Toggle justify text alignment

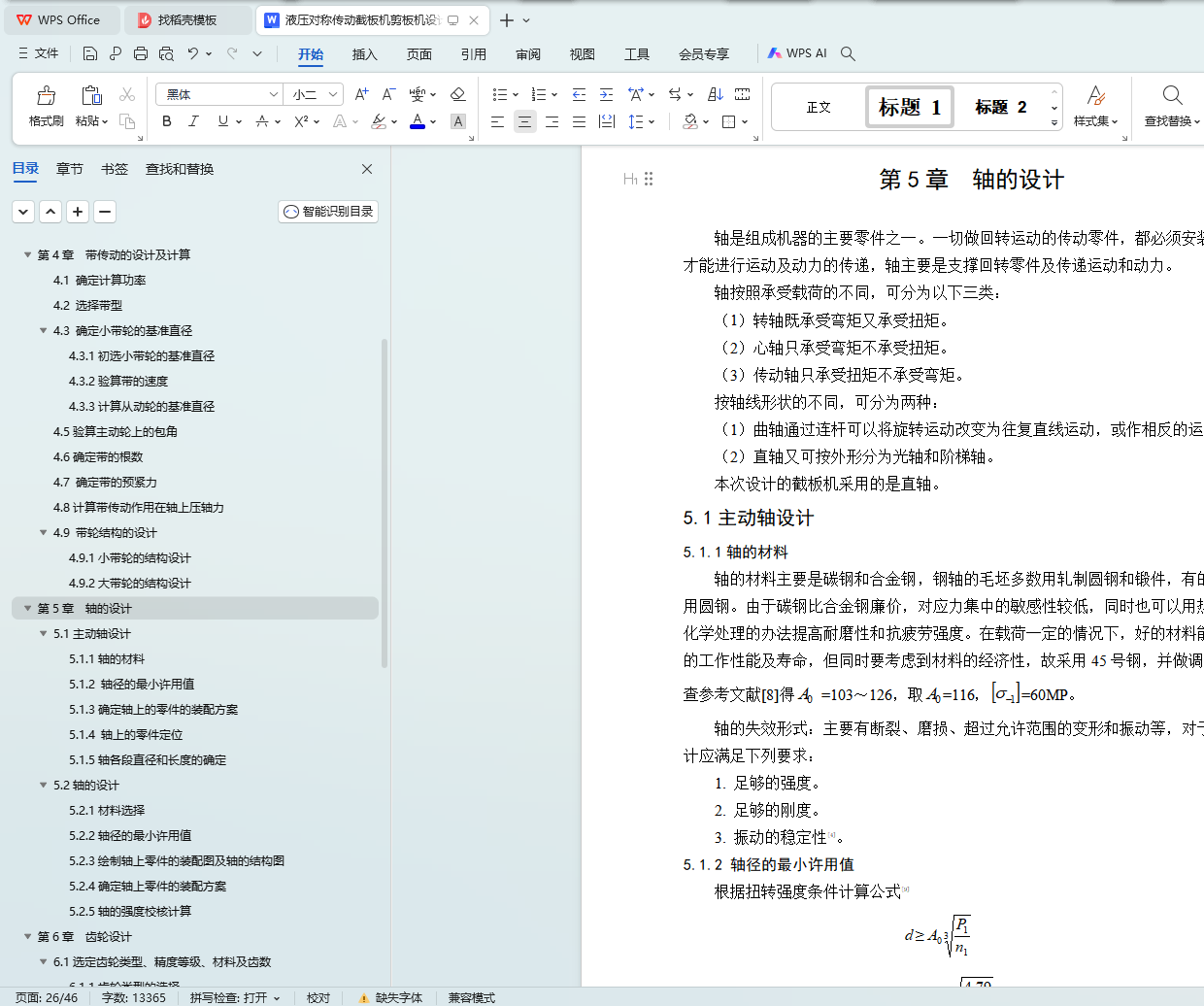[579, 121]
